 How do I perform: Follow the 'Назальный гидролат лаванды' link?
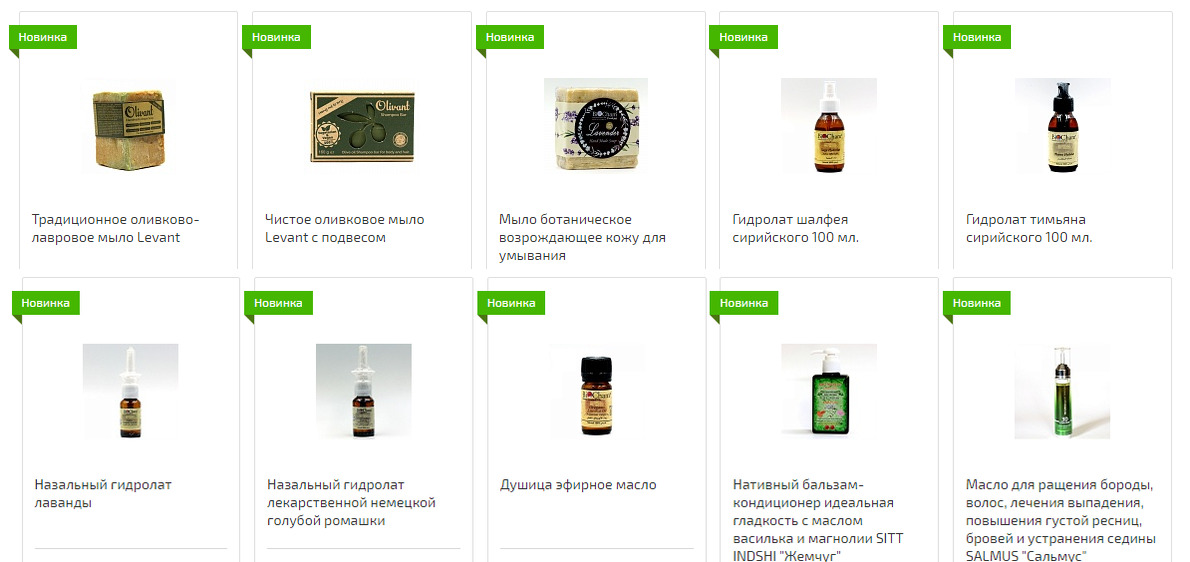click(x=103, y=493)
